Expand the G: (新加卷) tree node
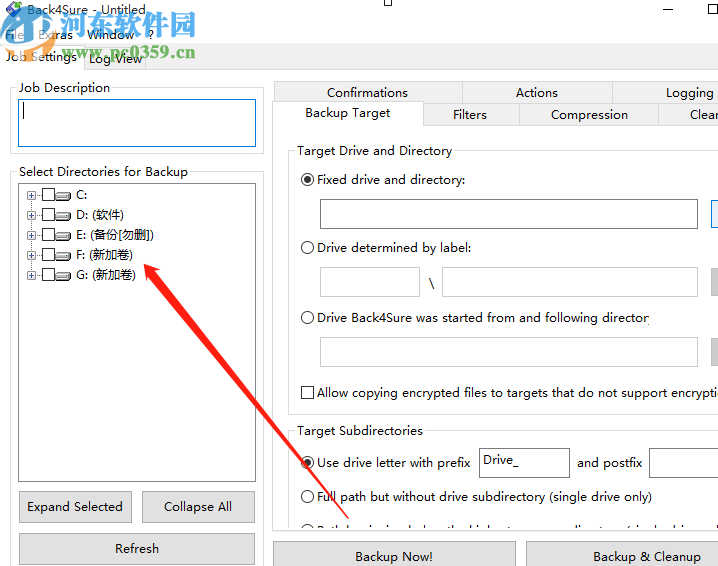This screenshot has height=566, width=718. 31,275
